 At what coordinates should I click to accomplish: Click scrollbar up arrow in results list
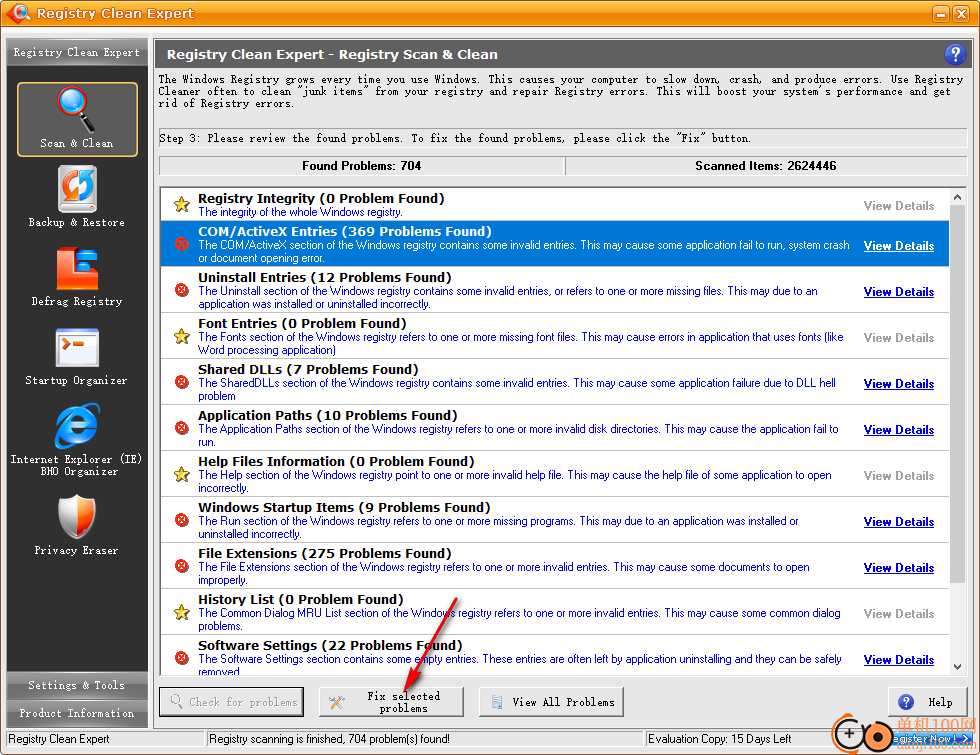point(957,198)
